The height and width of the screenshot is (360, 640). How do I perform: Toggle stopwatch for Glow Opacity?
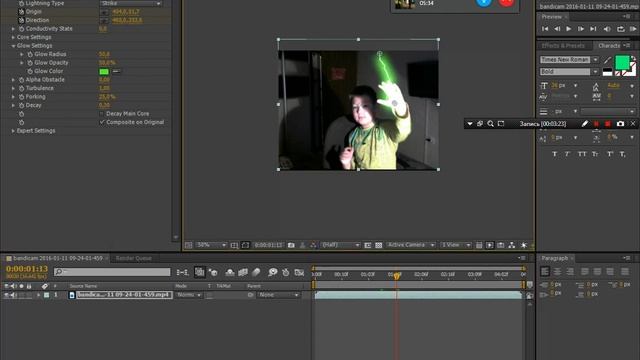tap(30, 63)
